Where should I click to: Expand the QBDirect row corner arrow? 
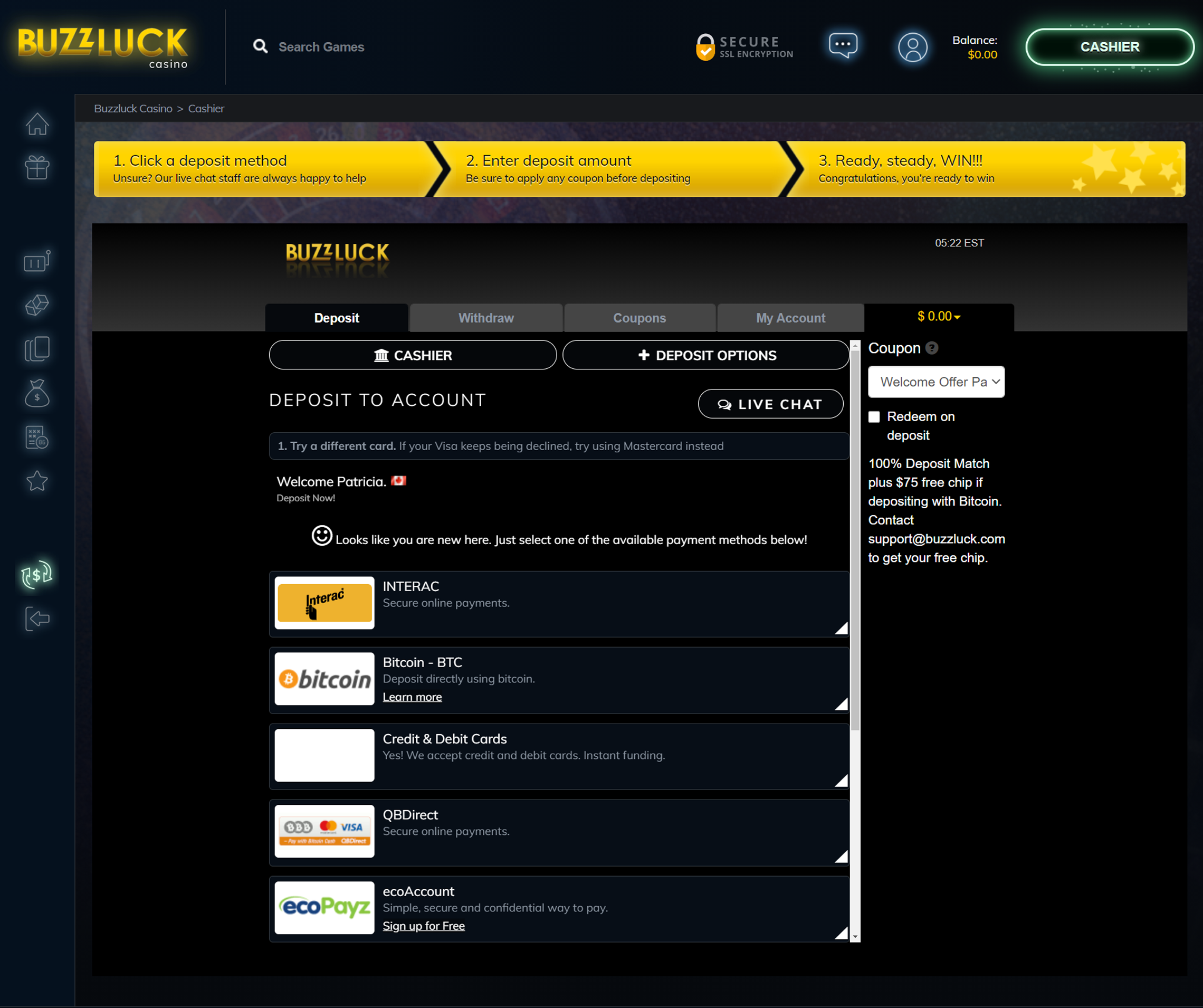841,857
